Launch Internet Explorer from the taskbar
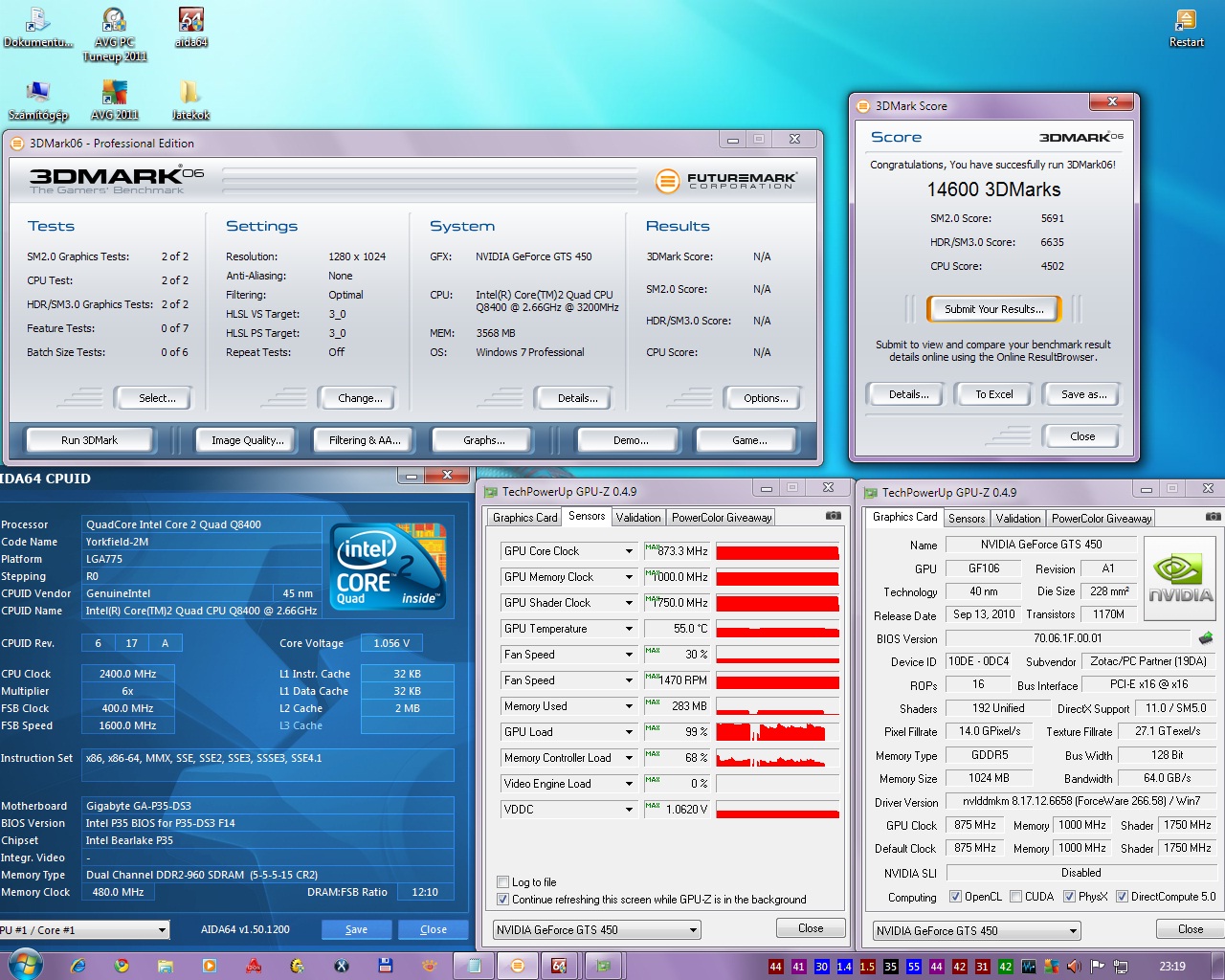 click(78, 966)
